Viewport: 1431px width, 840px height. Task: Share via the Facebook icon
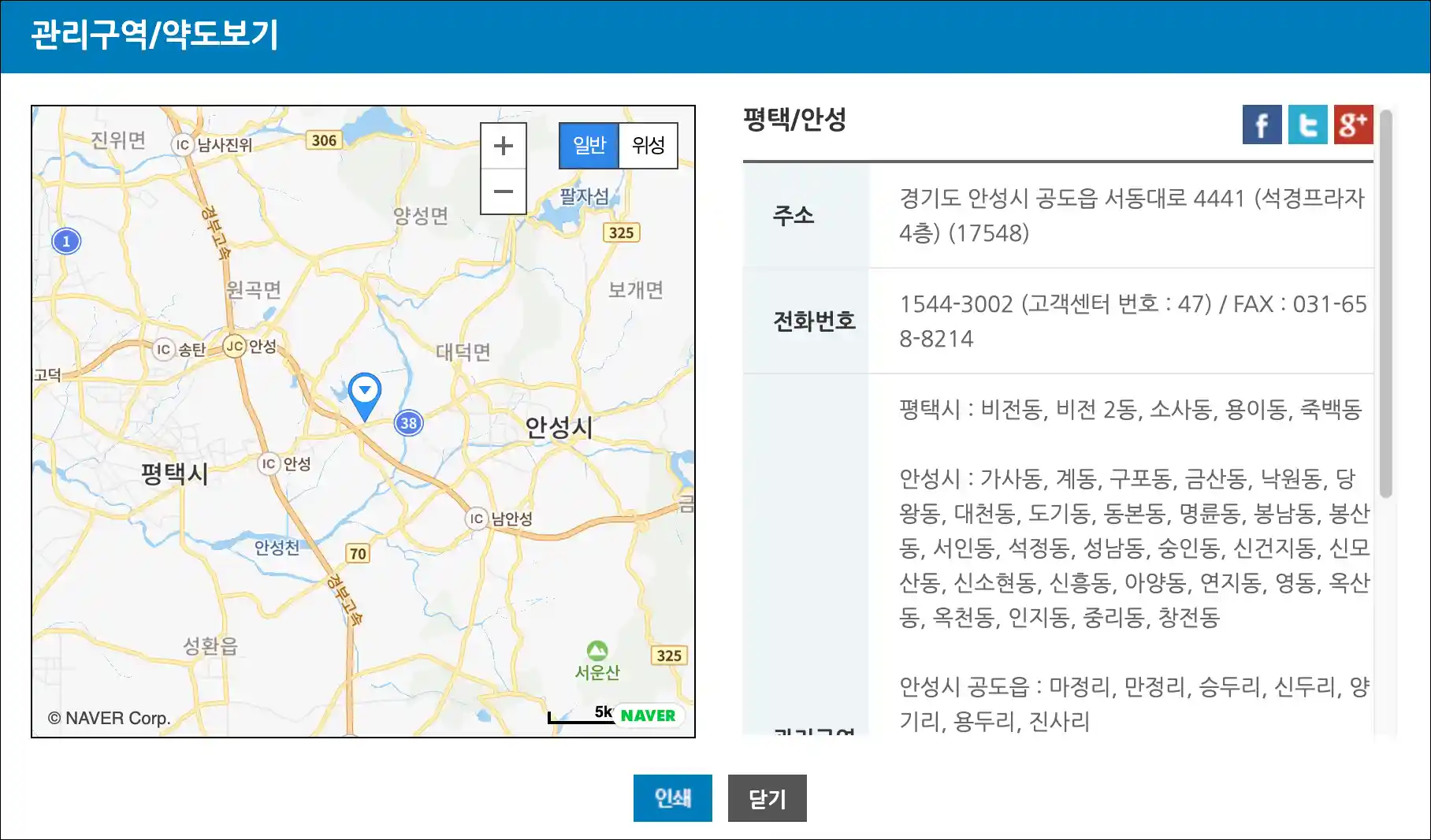[x=1262, y=125]
